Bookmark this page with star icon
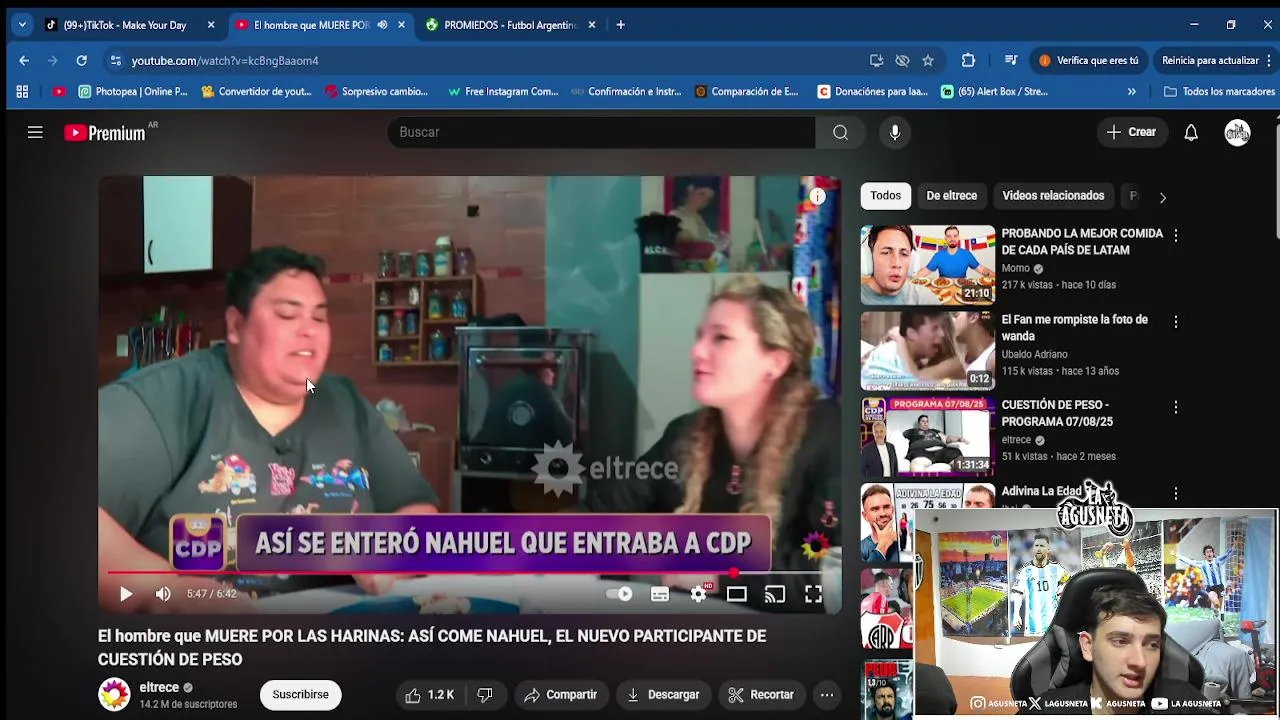Image resolution: width=1280 pixels, height=720 pixels. [x=928, y=61]
